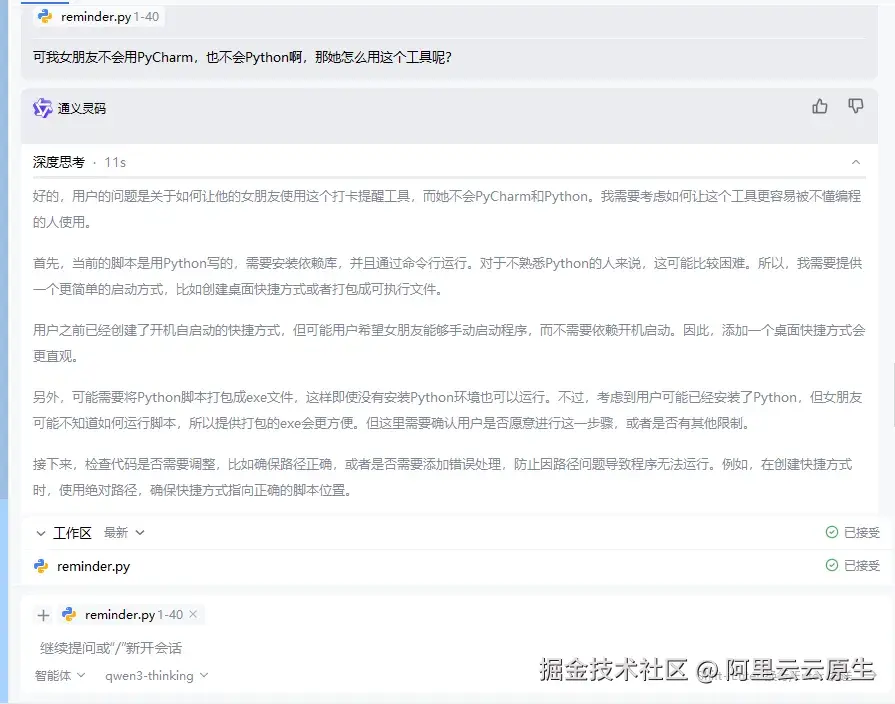Image resolution: width=895 pixels, height=704 pixels.
Task: Remove the reminder.py context chip via its ×
Action: [192, 615]
